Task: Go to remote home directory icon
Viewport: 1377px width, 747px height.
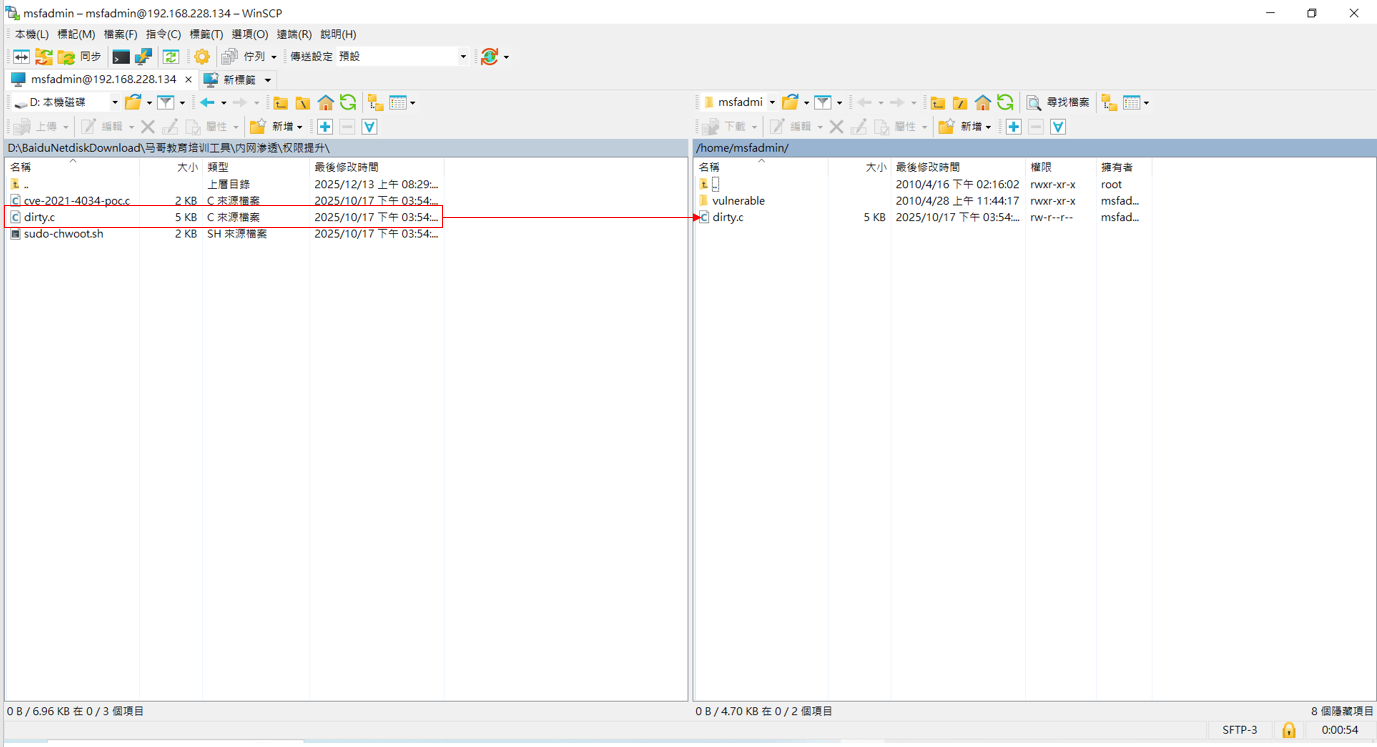Action: [x=983, y=102]
